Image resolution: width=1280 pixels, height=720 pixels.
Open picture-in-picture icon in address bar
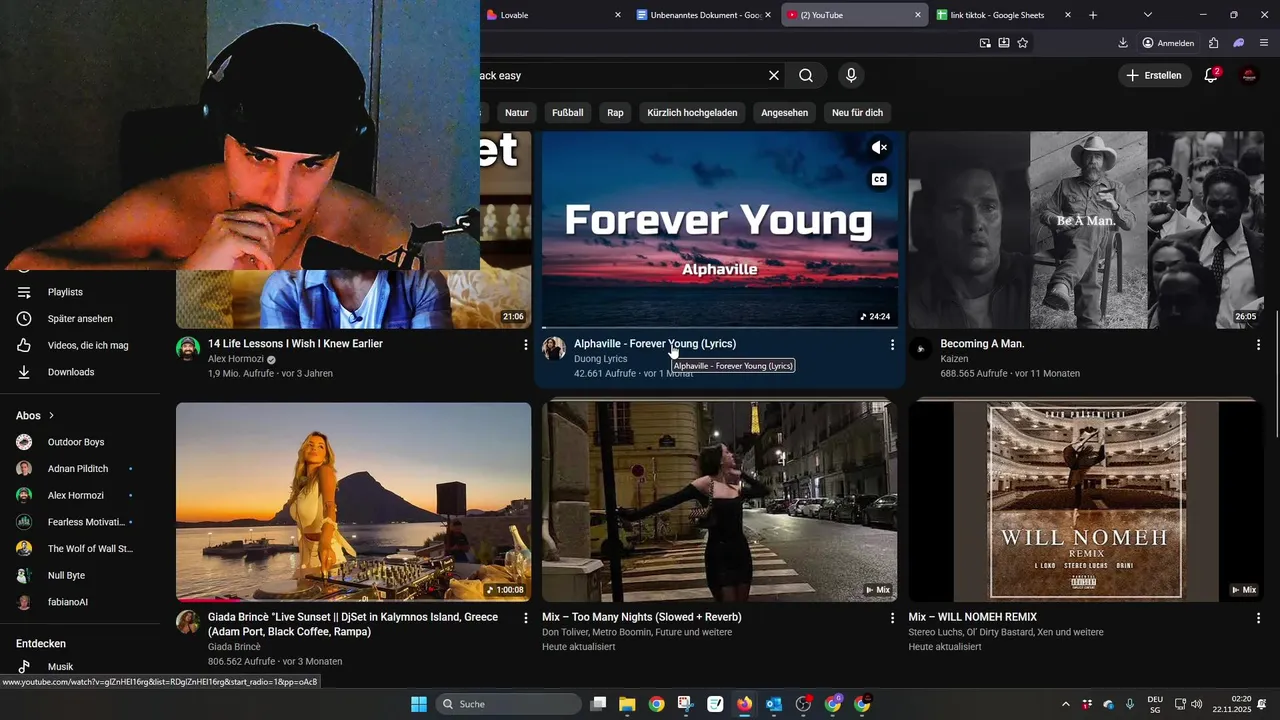985,43
